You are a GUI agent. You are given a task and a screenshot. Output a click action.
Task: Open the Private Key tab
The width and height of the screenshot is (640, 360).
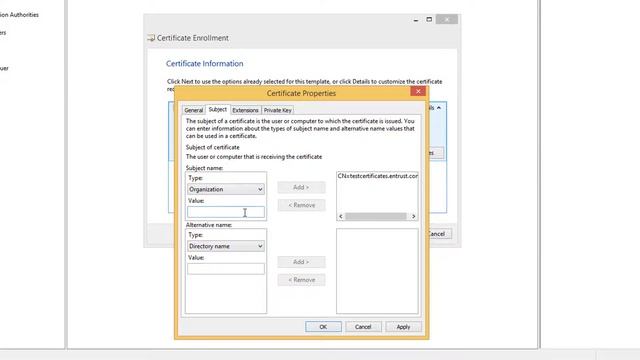(278, 110)
